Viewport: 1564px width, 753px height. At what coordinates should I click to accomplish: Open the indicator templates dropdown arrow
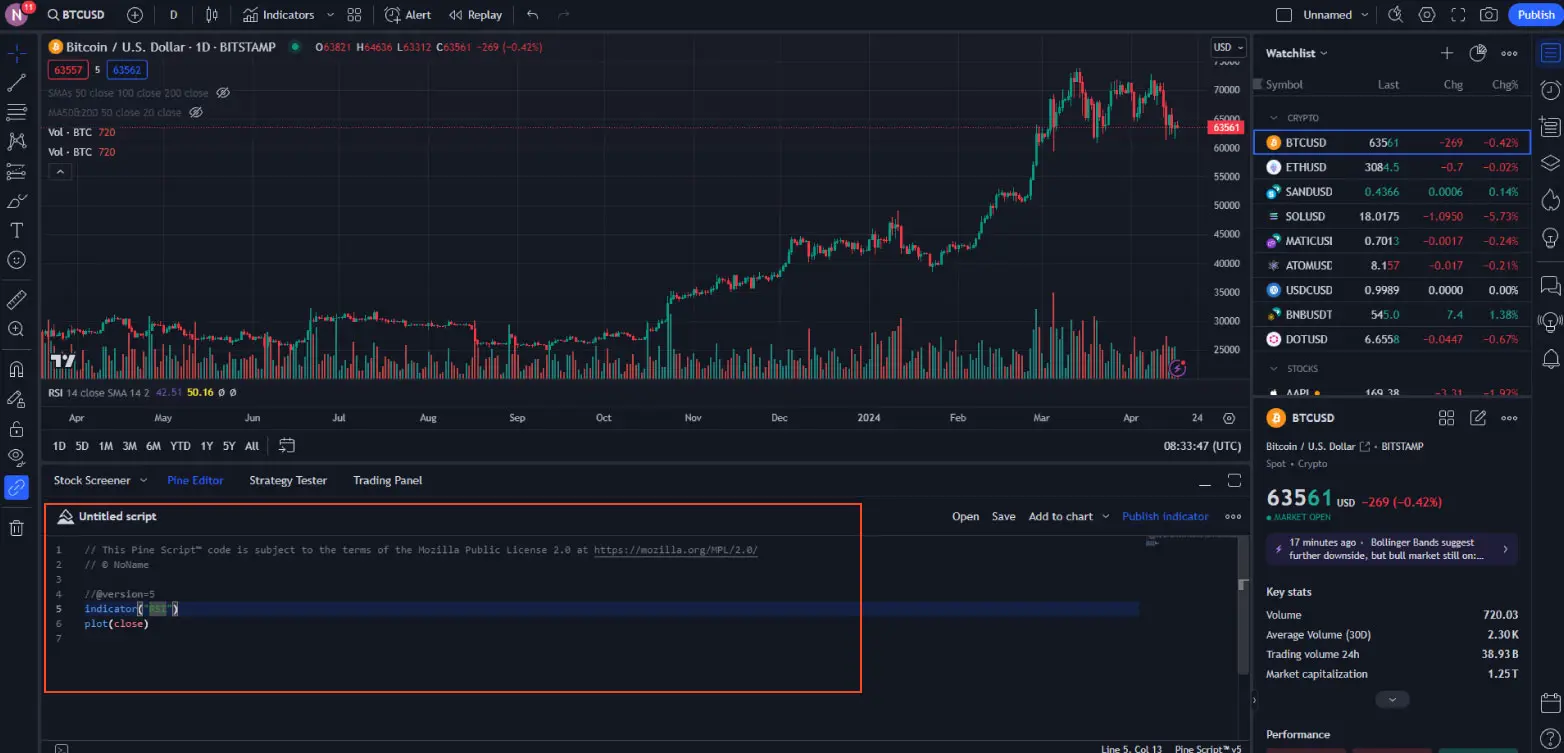pos(330,15)
